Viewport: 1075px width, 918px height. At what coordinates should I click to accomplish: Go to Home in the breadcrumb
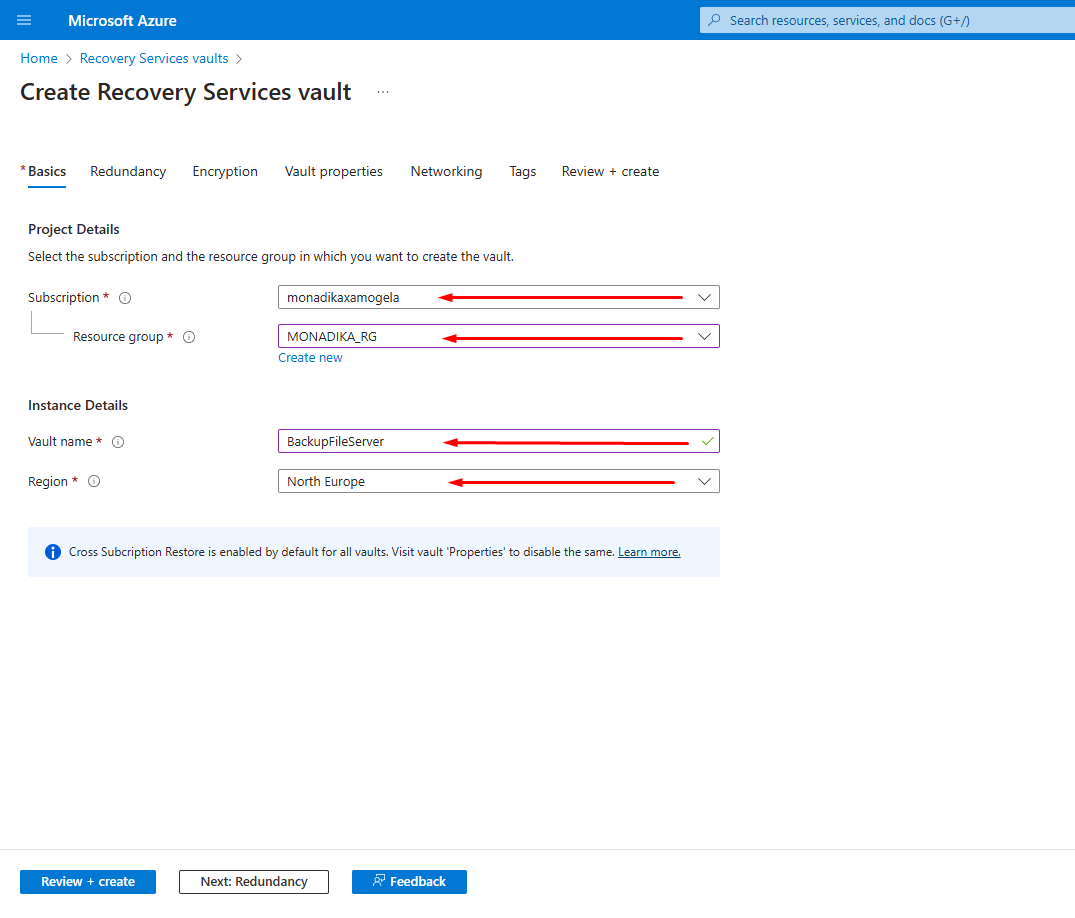(x=39, y=58)
